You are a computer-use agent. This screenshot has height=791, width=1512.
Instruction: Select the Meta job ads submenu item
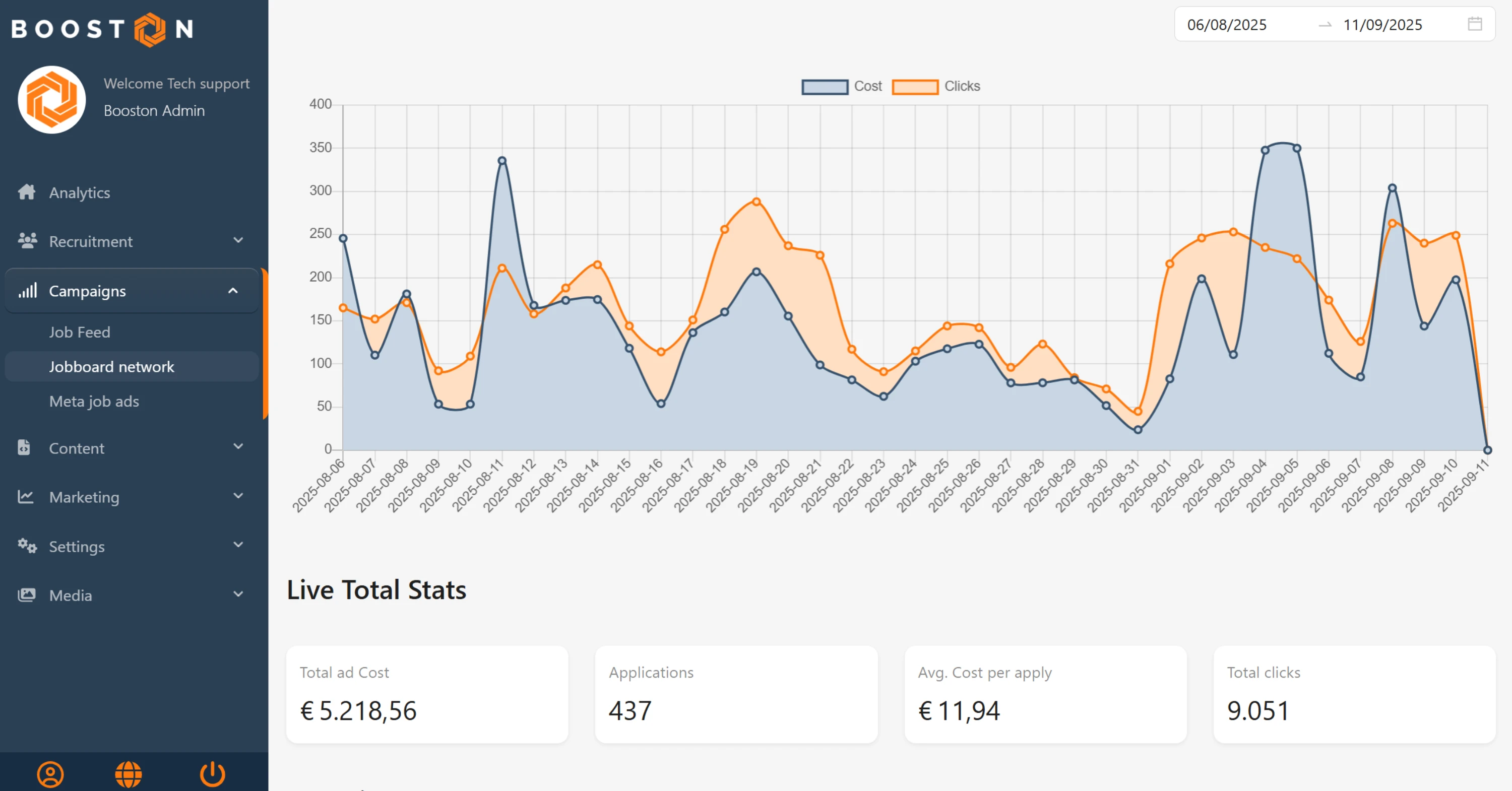pyautogui.click(x=94, y=402)
